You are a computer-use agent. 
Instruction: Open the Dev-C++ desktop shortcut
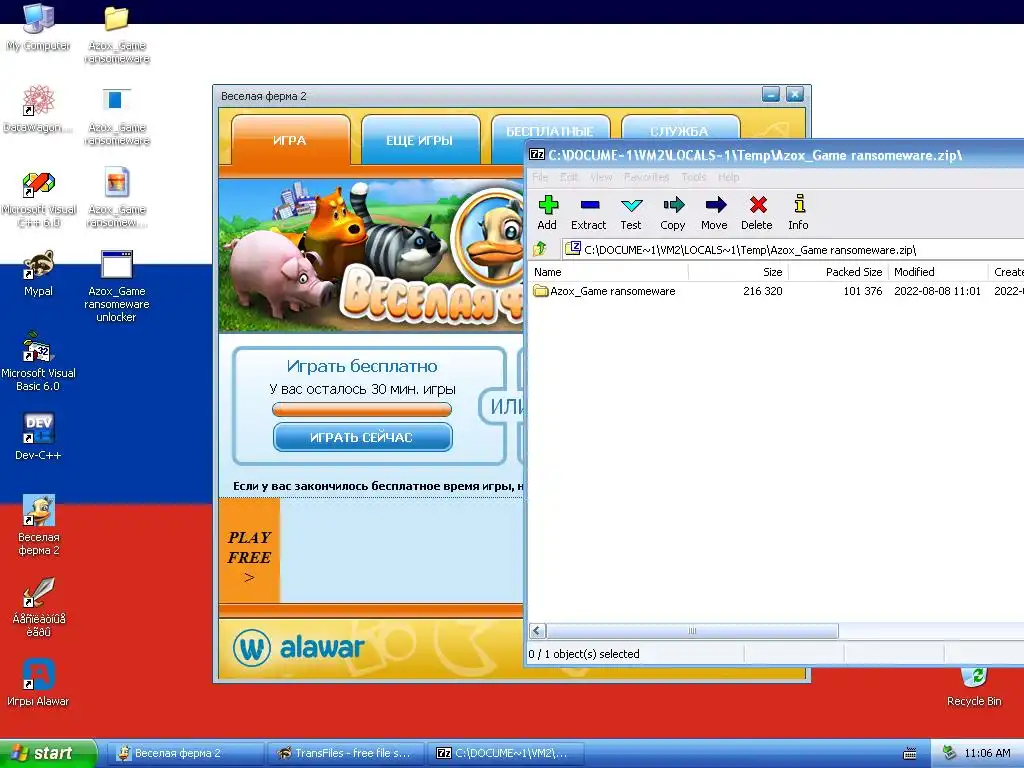click(38, 436)
